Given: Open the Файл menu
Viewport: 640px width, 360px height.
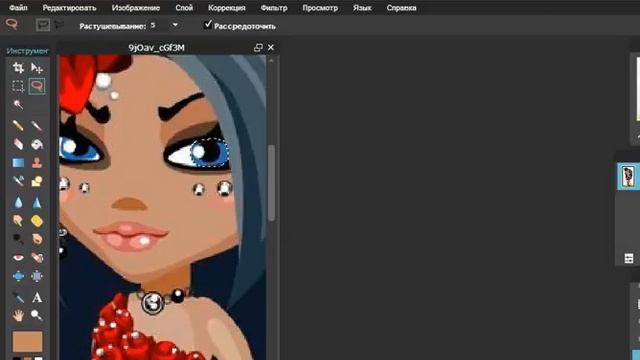Looking at the screenshot, I should [18, 8].
